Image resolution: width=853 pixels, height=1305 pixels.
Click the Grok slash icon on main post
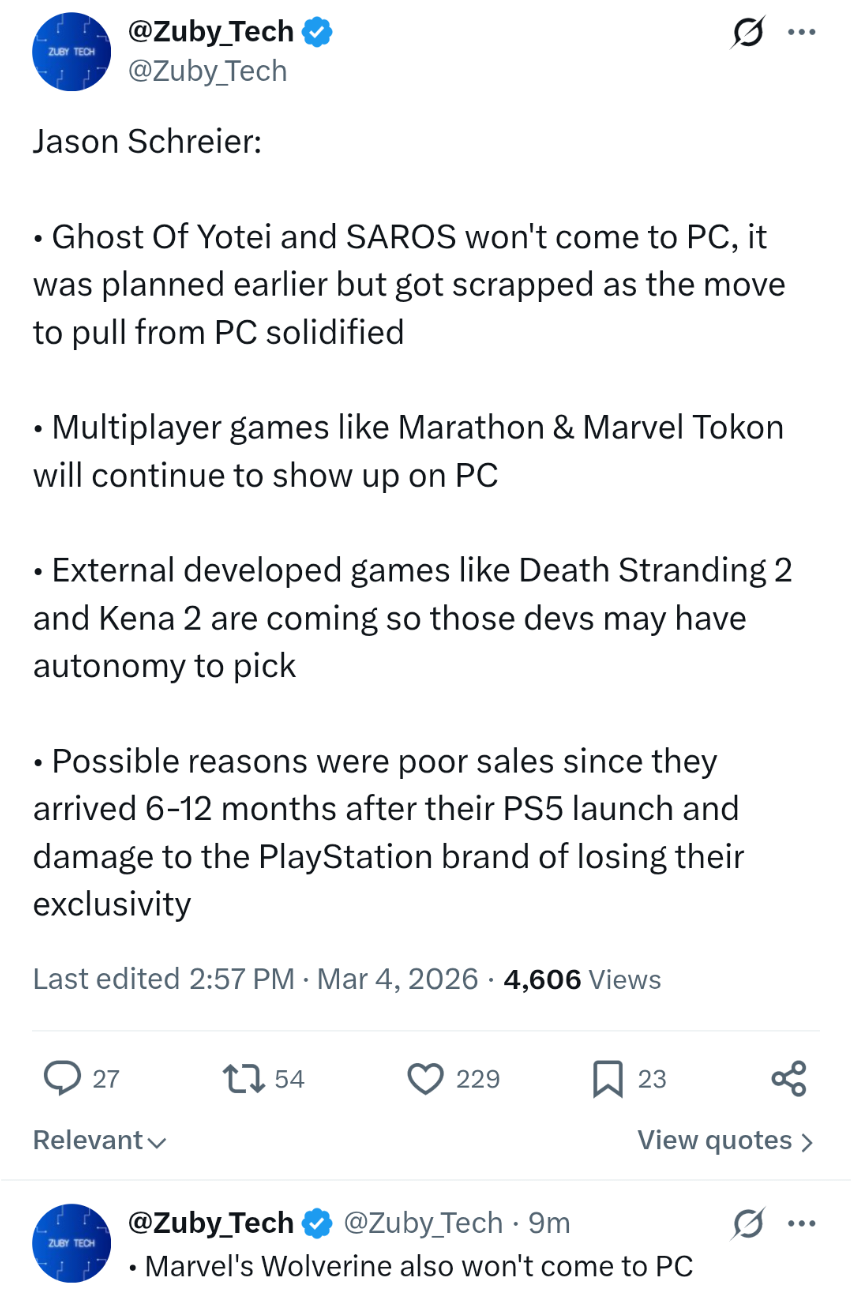747,34
